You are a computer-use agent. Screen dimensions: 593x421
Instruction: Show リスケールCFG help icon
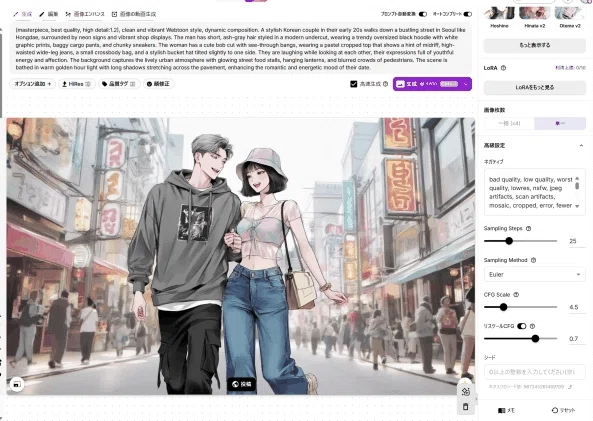click(532, 326)
